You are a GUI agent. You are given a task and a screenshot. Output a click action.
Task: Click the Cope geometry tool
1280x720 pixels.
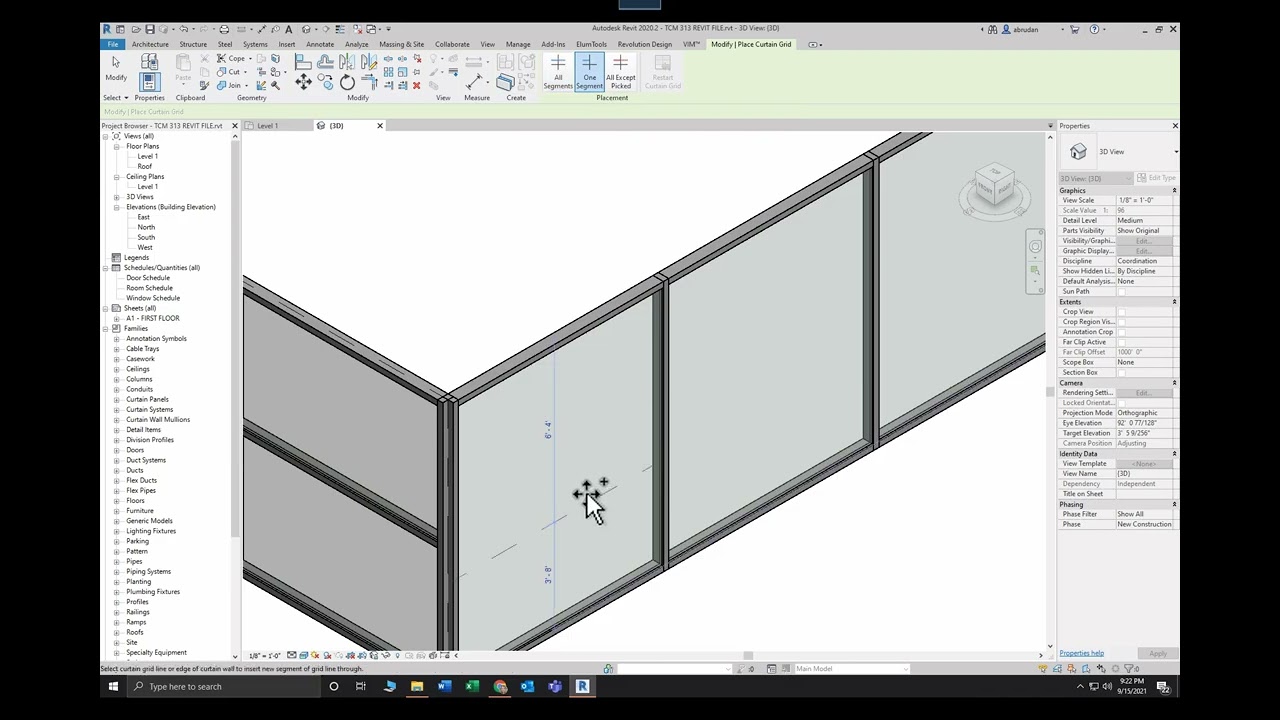233,59
